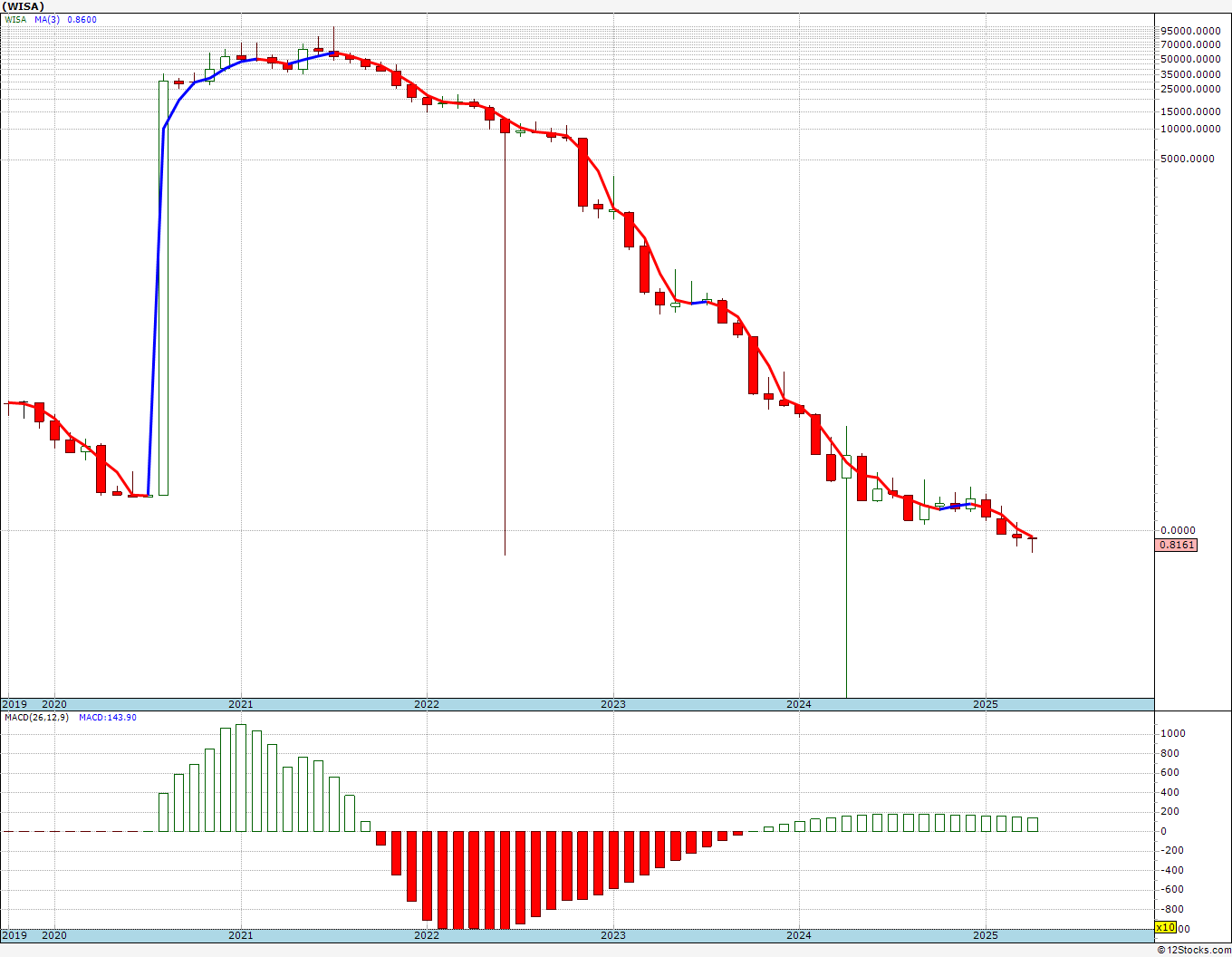Click 2023 on the price chart time axis
1232x957 pixels.
pos(613,704)
